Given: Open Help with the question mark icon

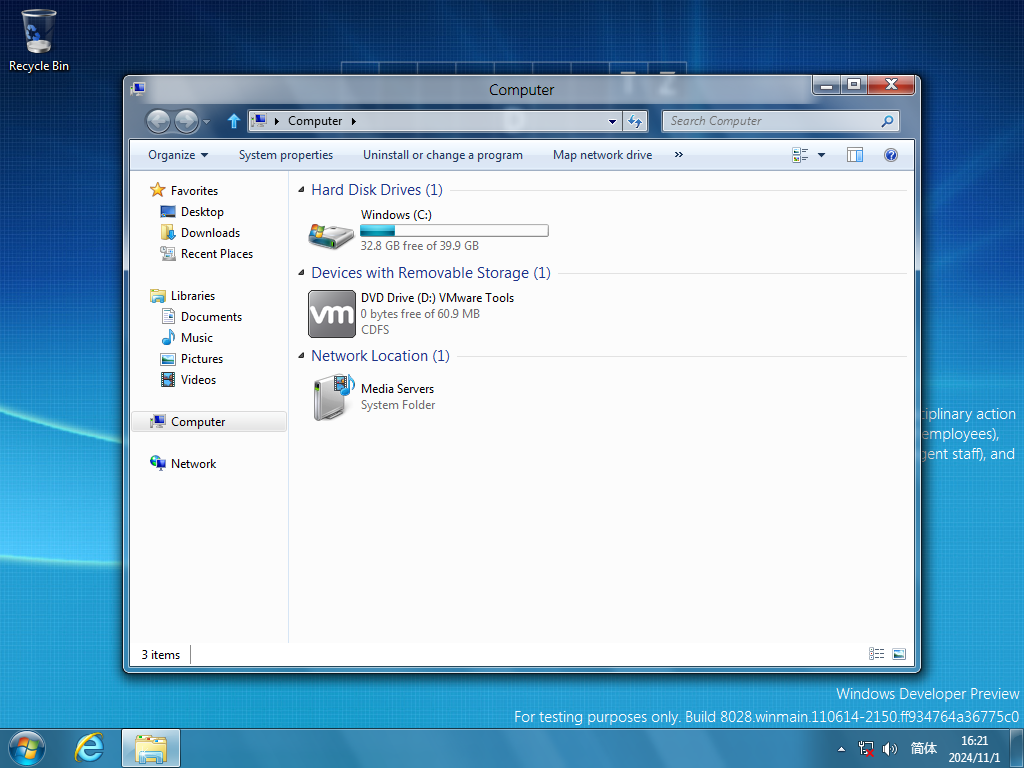Looking at the screenshot, I should [891, 155].
